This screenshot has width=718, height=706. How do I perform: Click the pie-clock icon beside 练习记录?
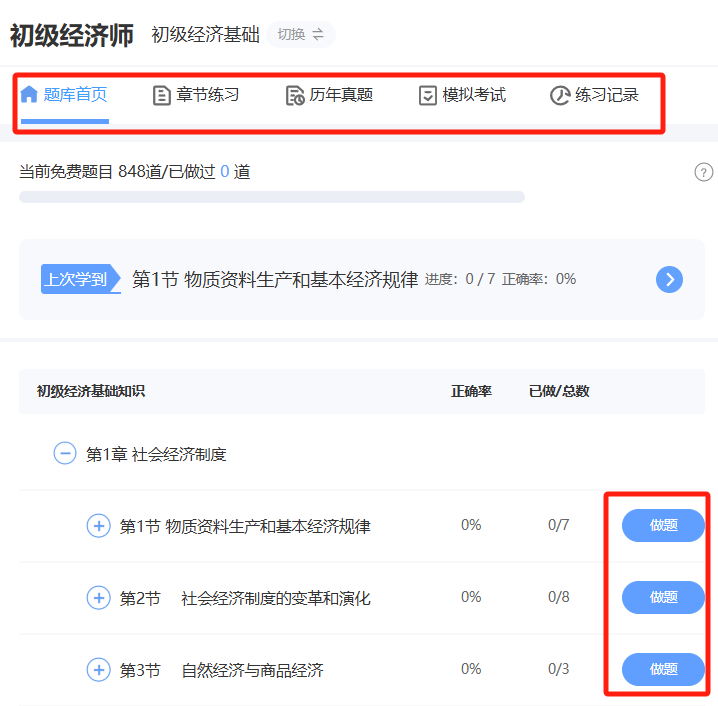point(560,96)
